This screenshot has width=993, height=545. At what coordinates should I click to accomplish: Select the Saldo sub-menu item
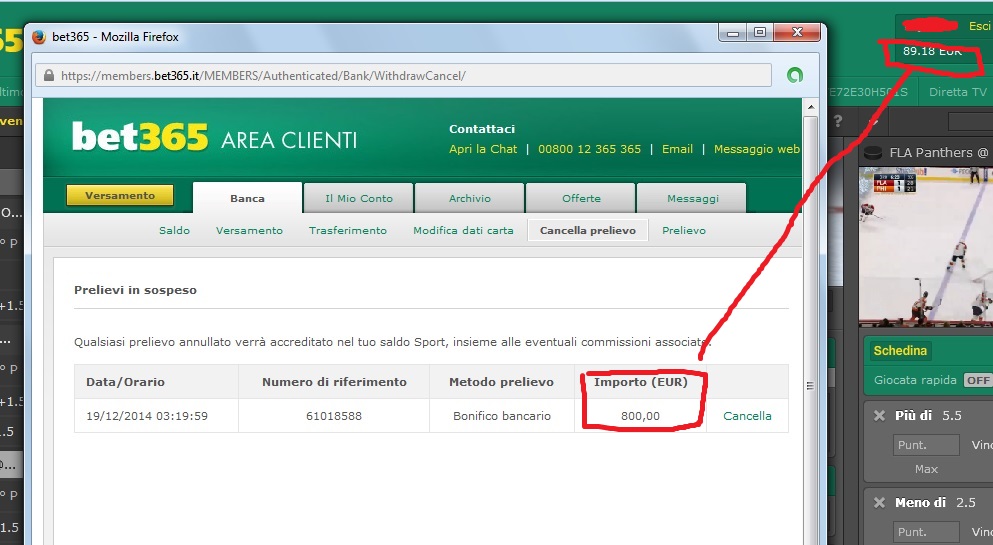coord(174,230)
